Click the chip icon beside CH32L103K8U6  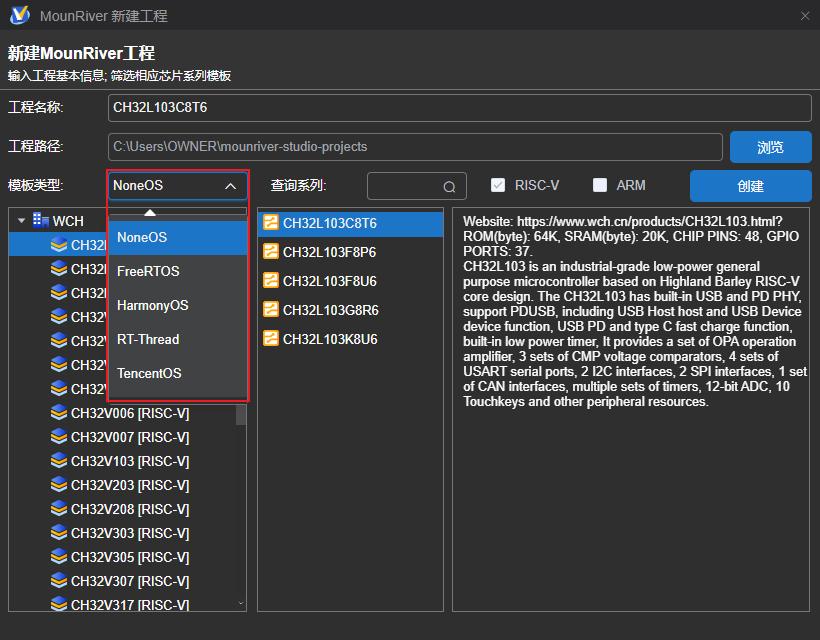(271, 338)
